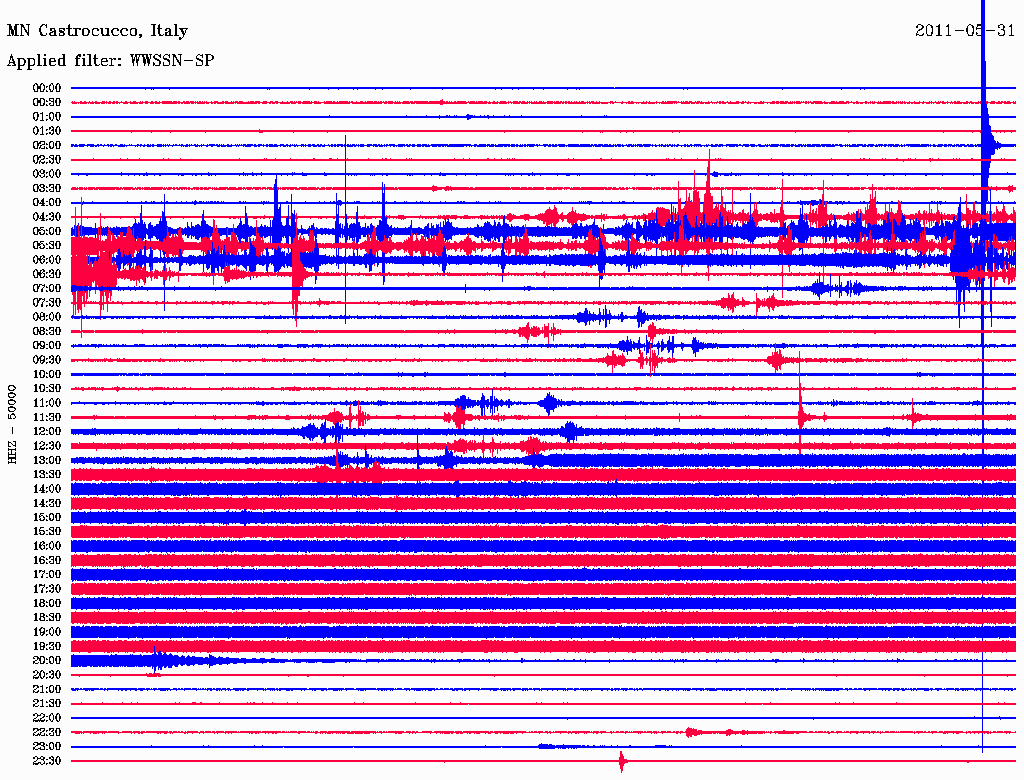Click the 09:00 time label
This screenshot has width=1024, height=780.
47,346
